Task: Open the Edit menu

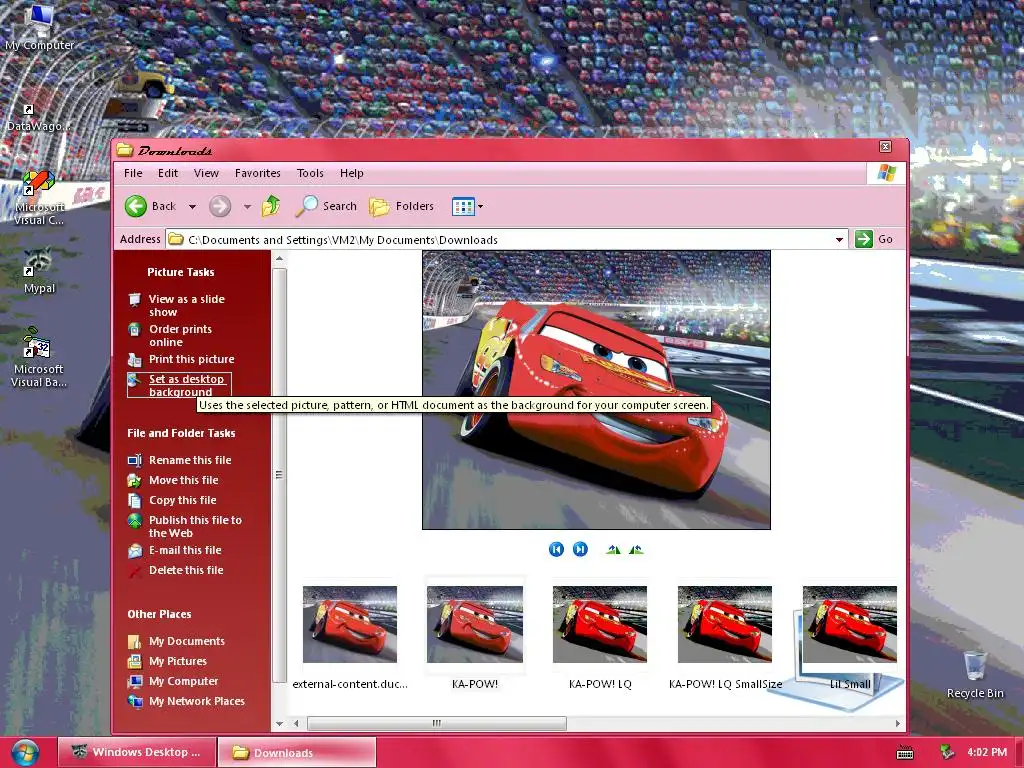Action: (x=168, y=173)
